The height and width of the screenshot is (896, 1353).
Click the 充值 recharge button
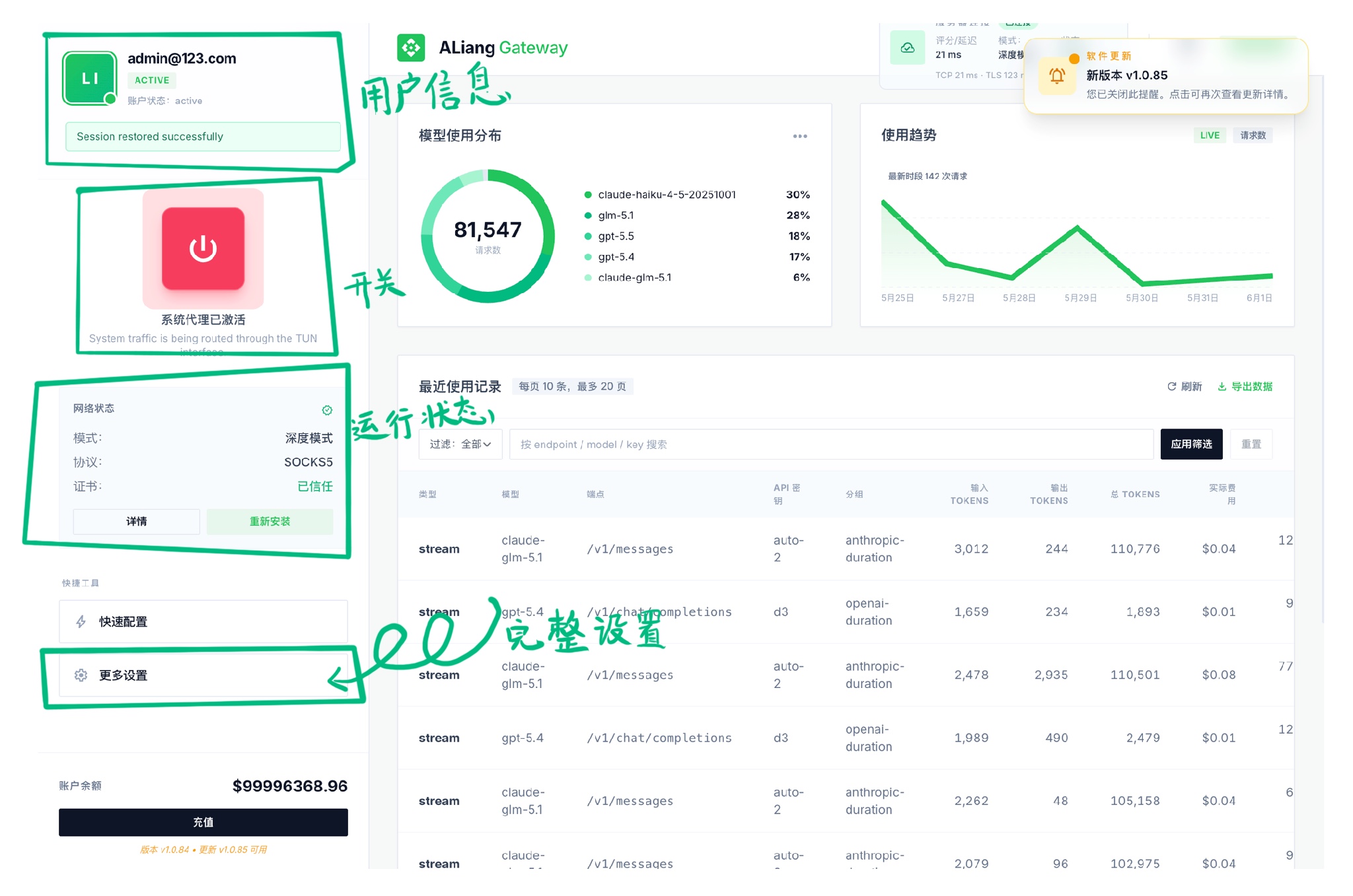point(203,822)
